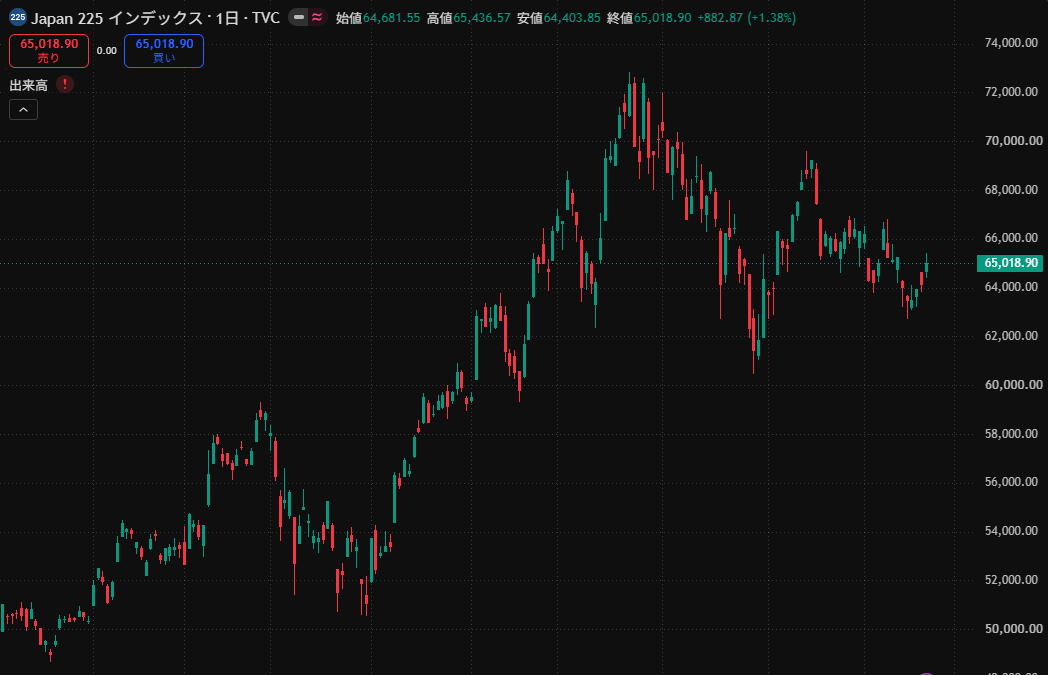The height and width of the screenshot is (675, 1048).
Task: Click the 58,000.00 price axis label
Action: (x=1011, y=433)
